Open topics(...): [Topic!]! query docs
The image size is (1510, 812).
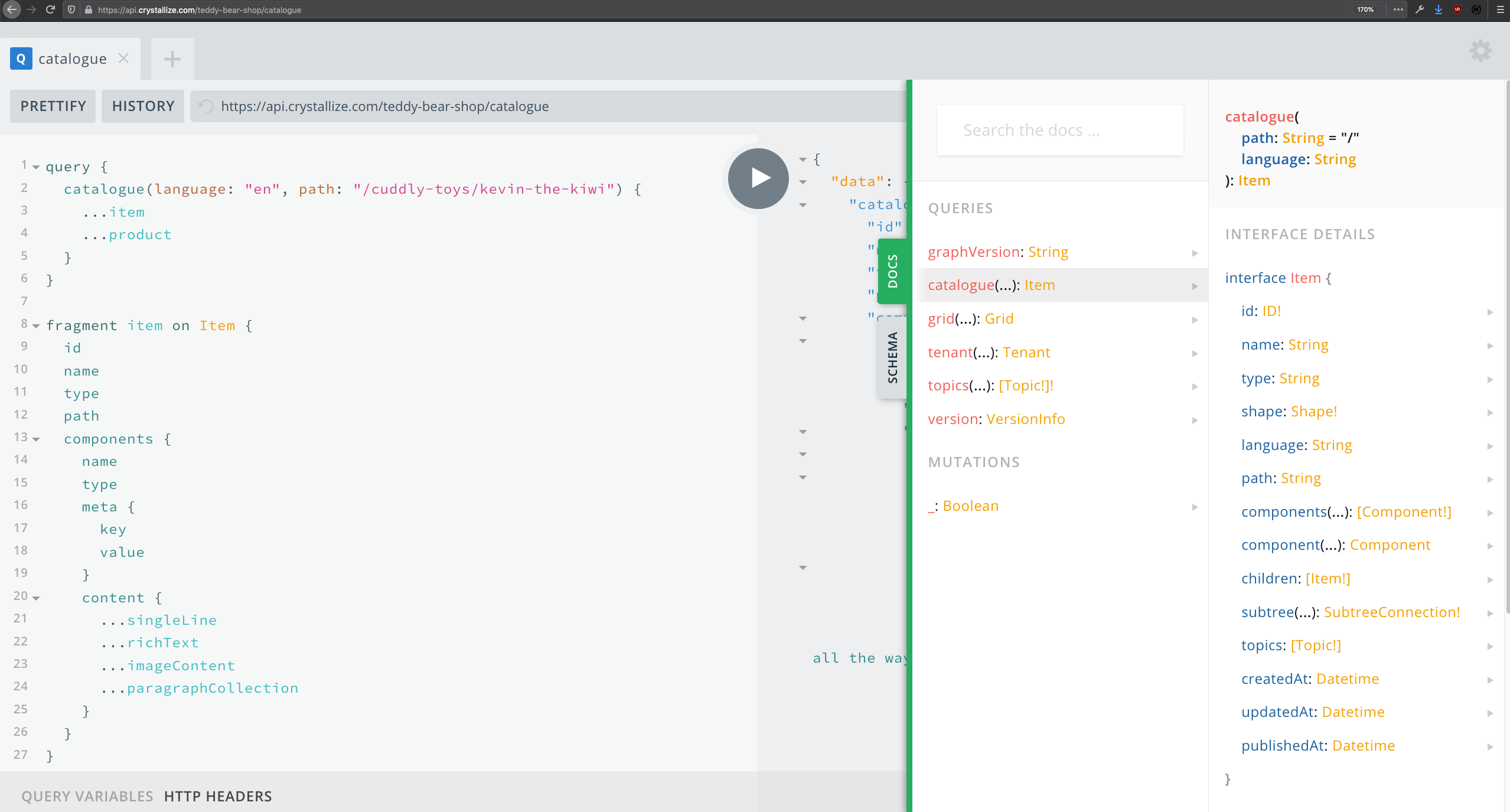tap(1060, 386)
